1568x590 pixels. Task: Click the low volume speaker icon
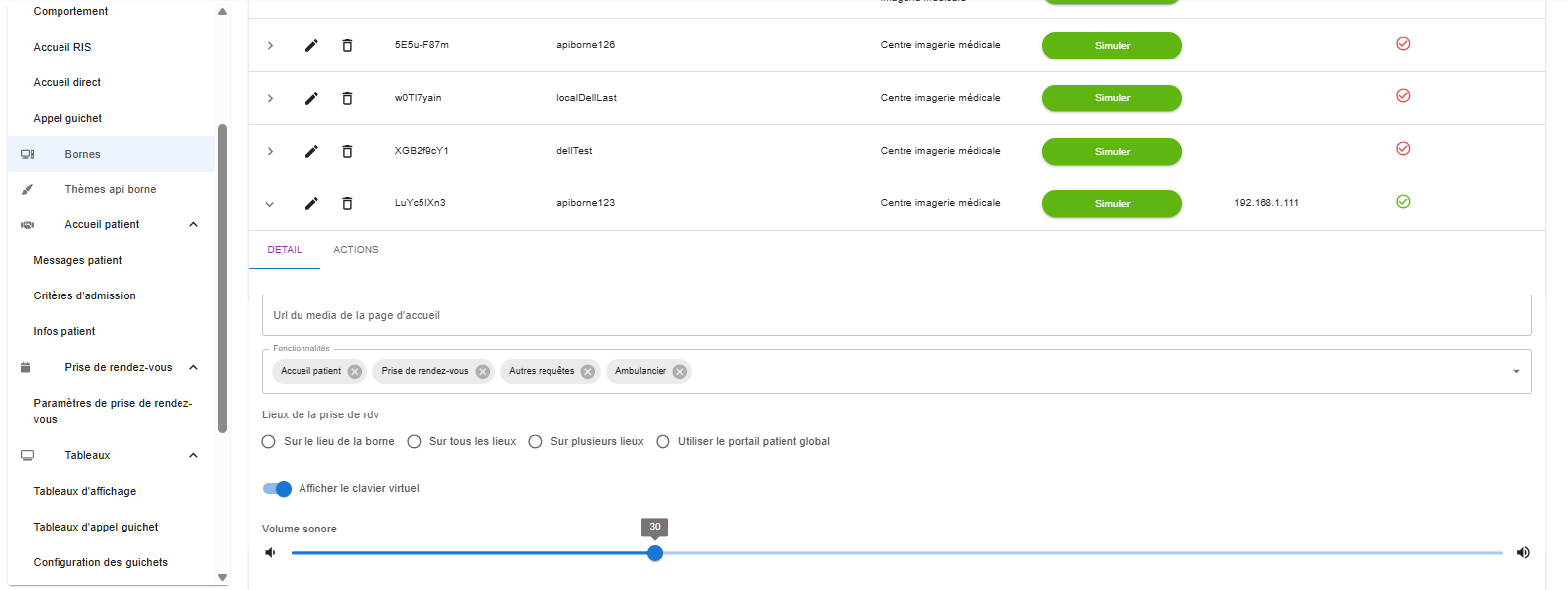270,552
